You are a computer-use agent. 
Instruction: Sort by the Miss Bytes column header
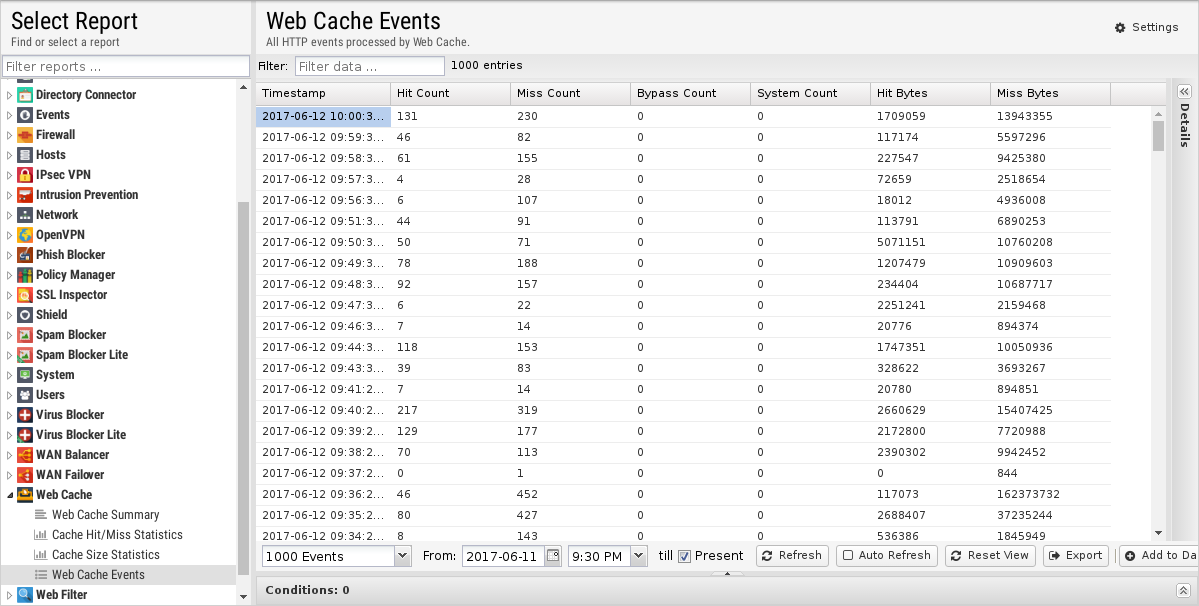click(1050, 93)
